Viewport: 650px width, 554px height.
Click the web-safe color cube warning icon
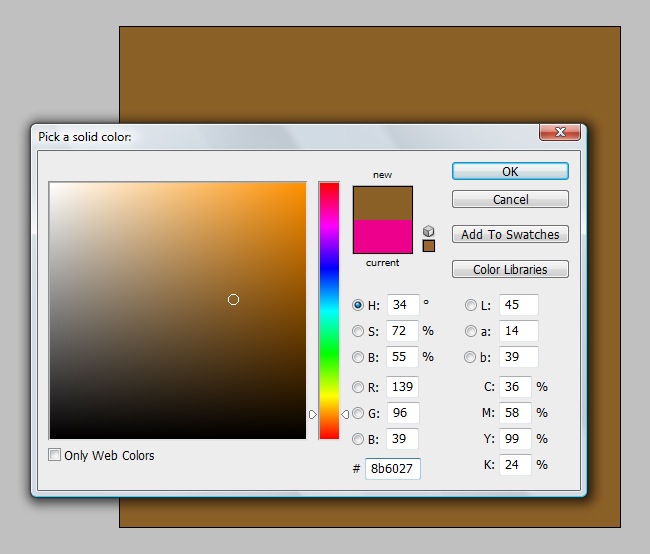tap(429, 231)
